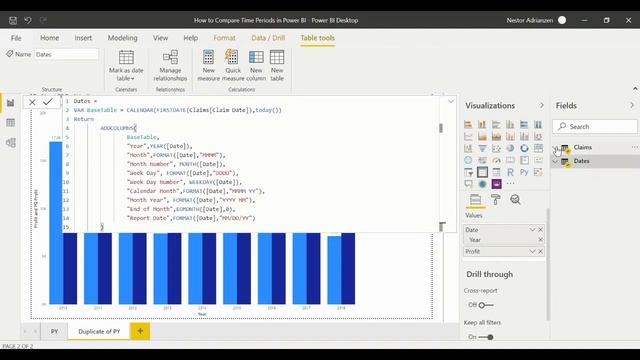Switch to the Modeling ribbon tab

(122, 38)
